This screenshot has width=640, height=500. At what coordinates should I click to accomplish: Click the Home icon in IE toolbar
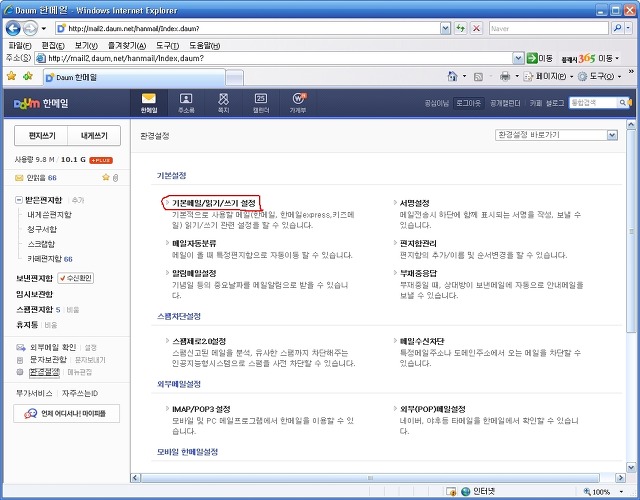pyautogui.click(x=452, y=76)
